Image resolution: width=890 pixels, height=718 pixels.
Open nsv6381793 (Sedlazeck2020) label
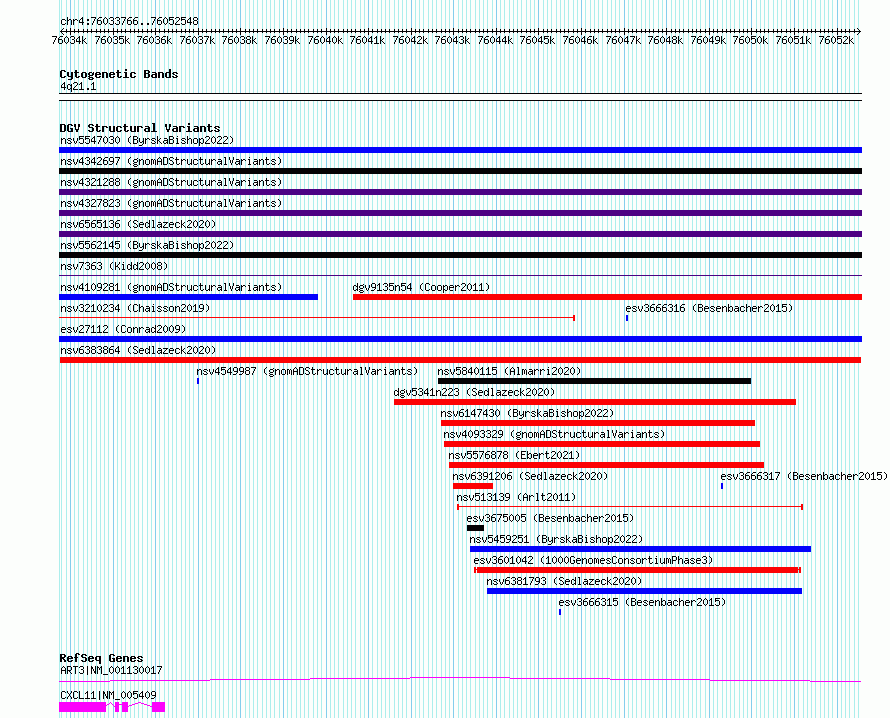564,581
